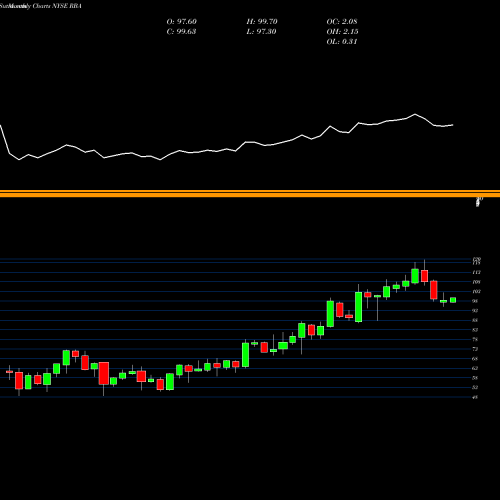Click the close price value C: 99.63
The width and height of the screenshot is (500, 500).
tap(181, 32)
